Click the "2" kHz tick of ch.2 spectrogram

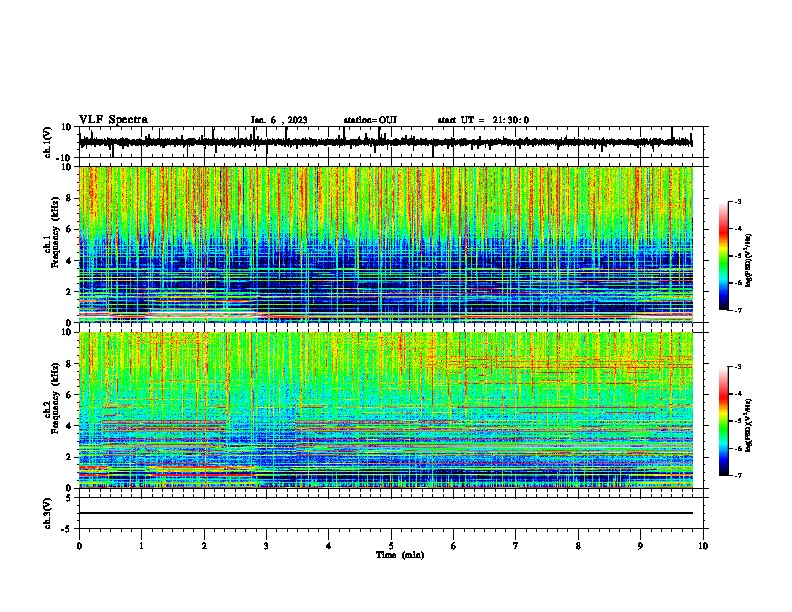pyautogui.click(x=69, y=457)
